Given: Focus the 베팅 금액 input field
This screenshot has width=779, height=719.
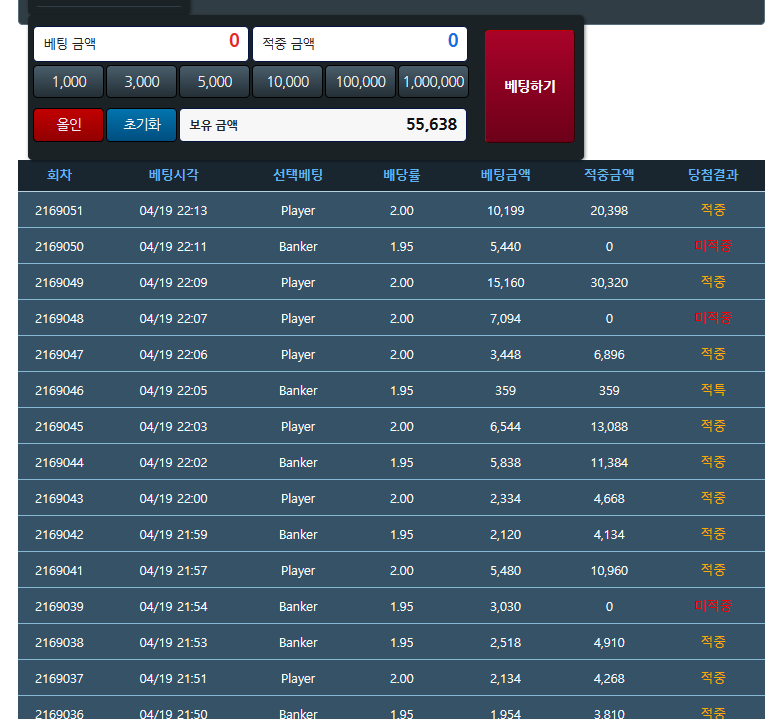Looking at the screenshot, I should [x=141, y=43].
